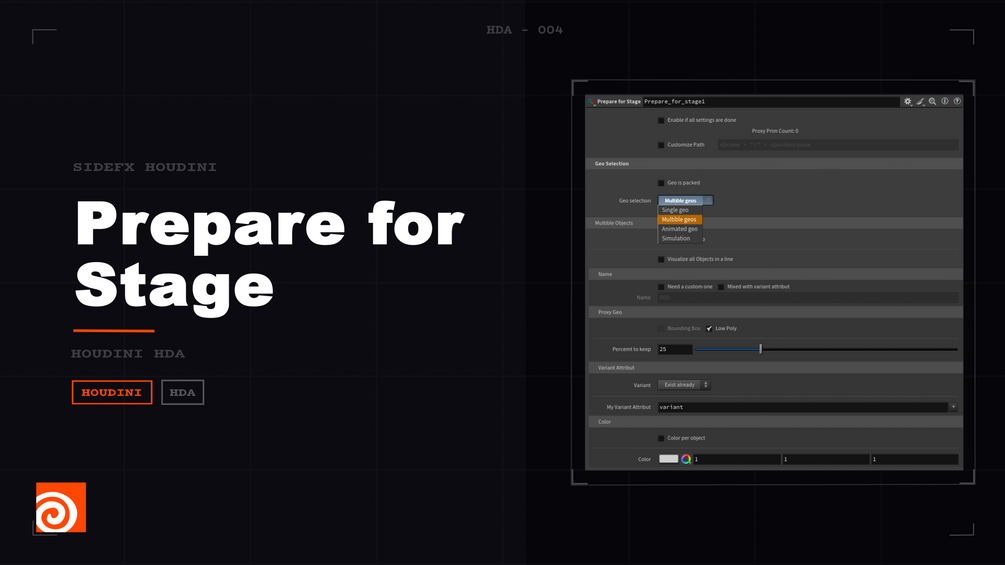Image resolution: width=1005 pixels, height=565 pixels.
Task: Check the 'Geo is packed' option
Action: [661, 183]
